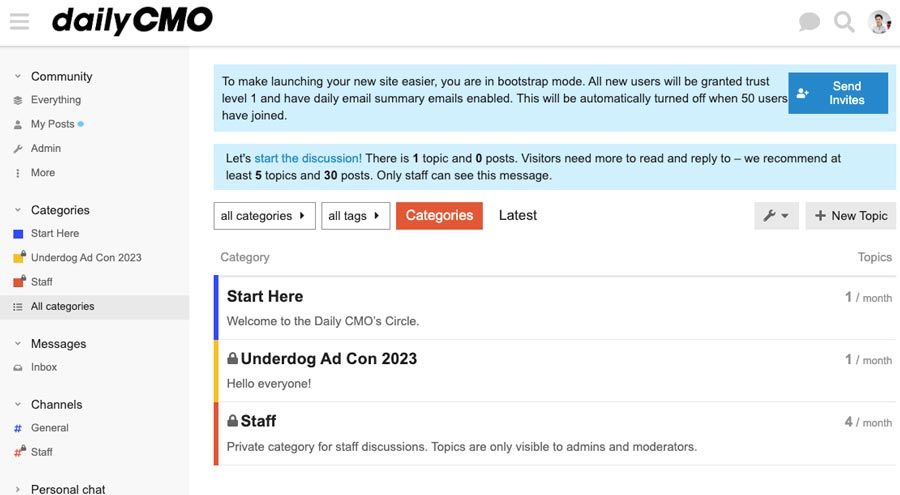Create a New Topic
The width and height of the screenshot is (900, 495).
click(850, 216)
